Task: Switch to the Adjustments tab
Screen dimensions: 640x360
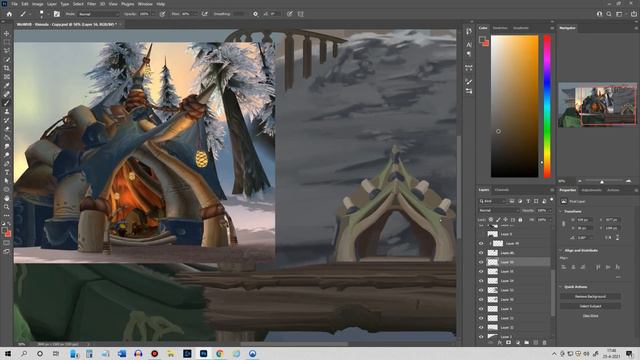Action: (591, 190)
